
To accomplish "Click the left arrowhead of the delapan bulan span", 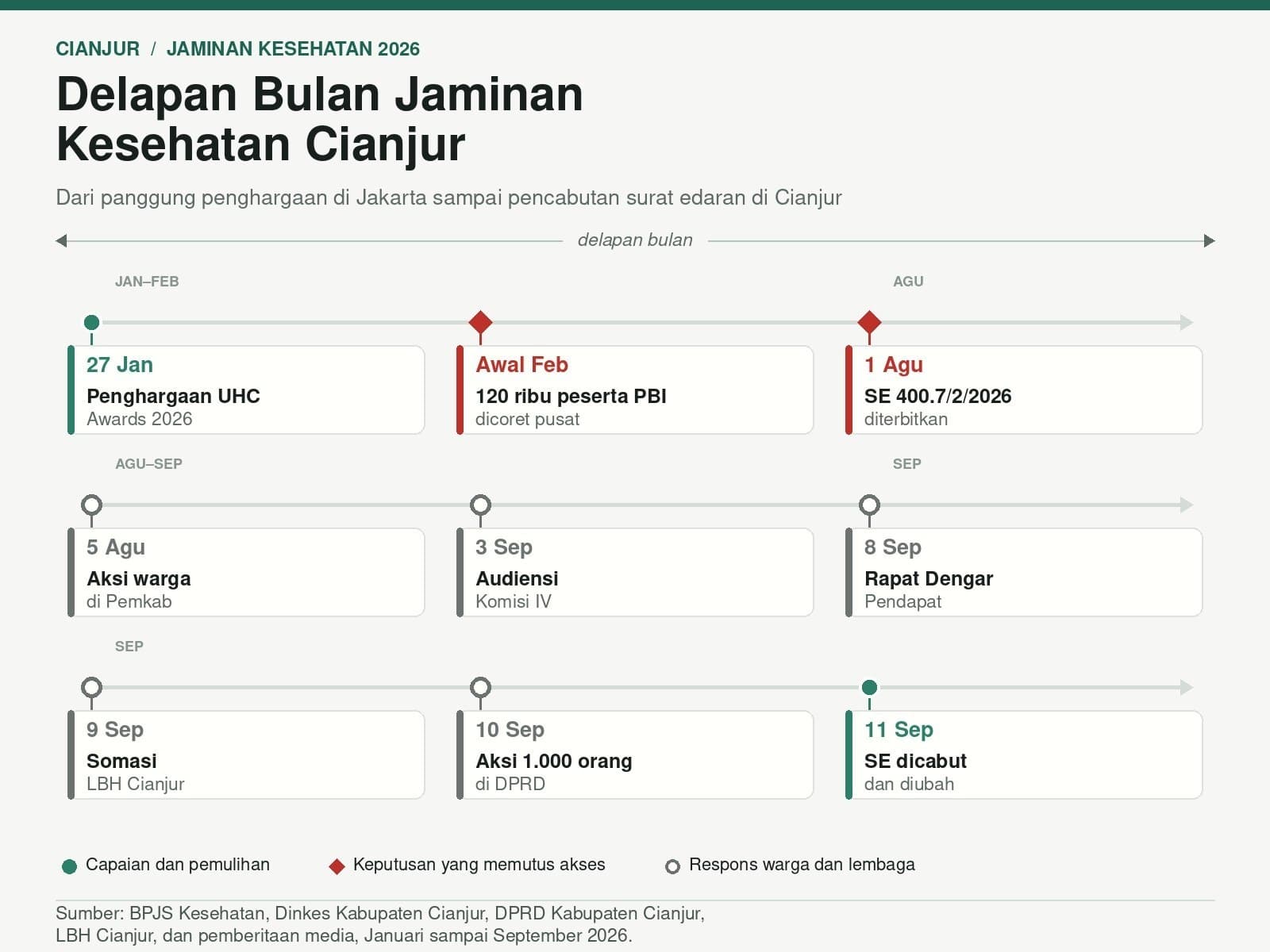I will click(x=61, y=240).
